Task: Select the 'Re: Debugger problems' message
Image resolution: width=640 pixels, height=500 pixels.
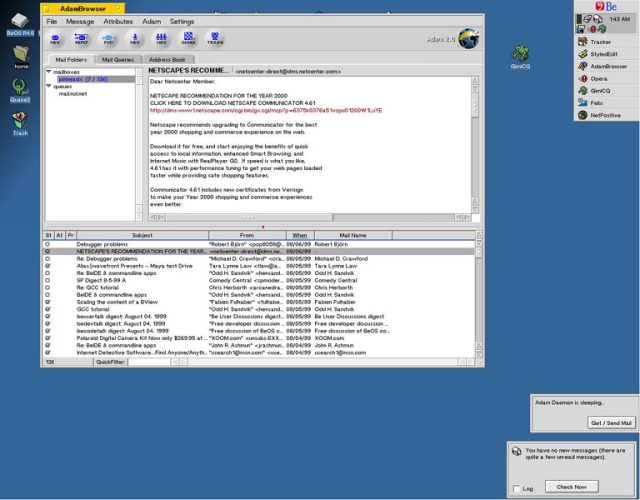Action: [x=259, y=259]
